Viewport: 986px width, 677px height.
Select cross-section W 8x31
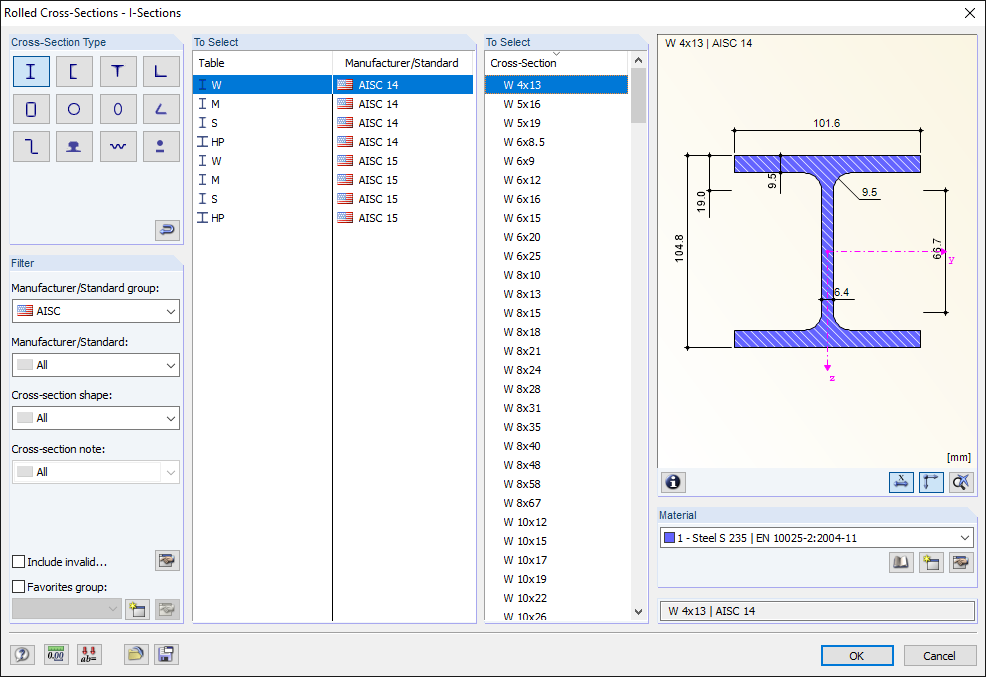point(557,408)
